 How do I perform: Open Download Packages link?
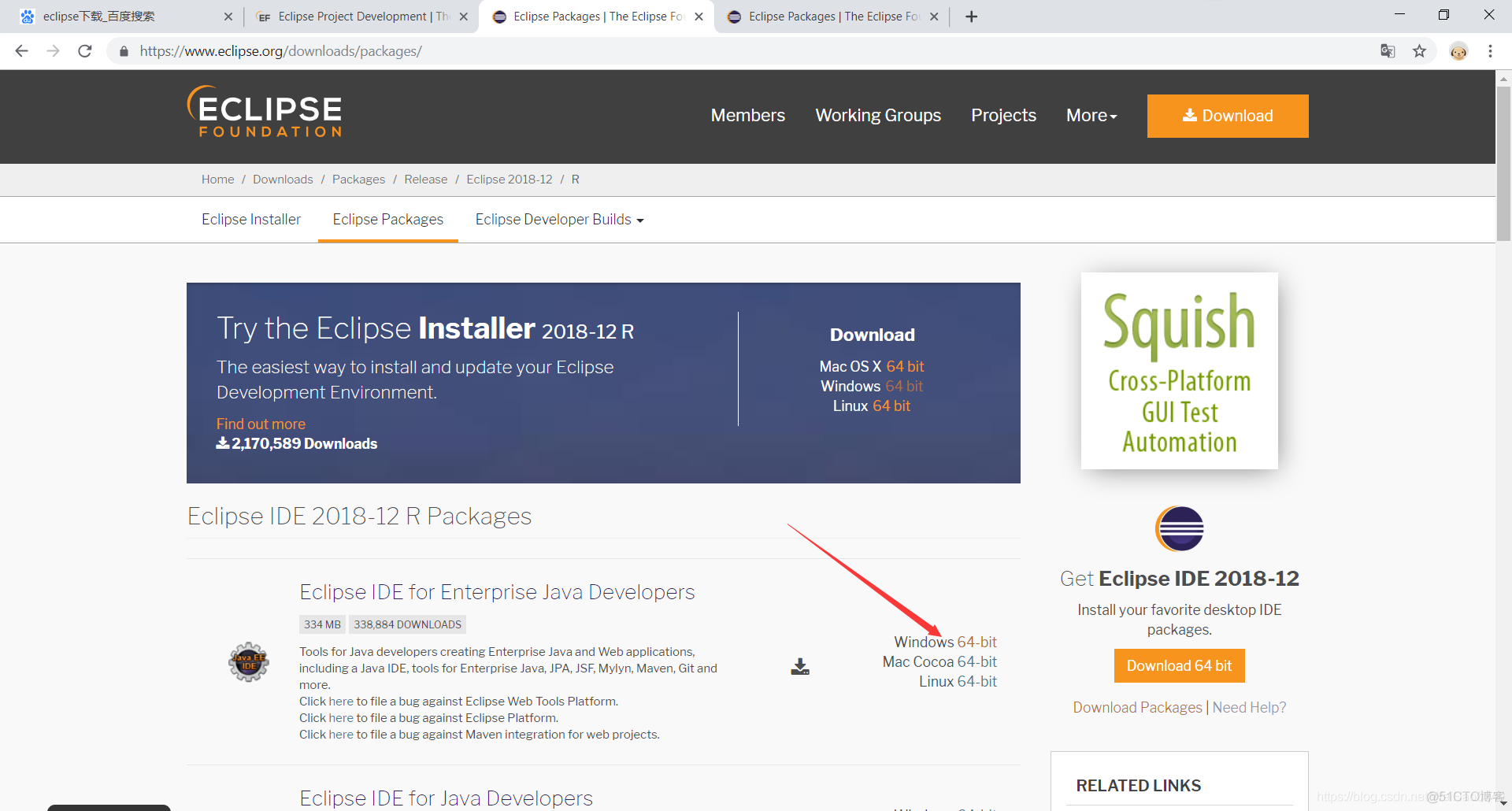(x=1137, y=708)
